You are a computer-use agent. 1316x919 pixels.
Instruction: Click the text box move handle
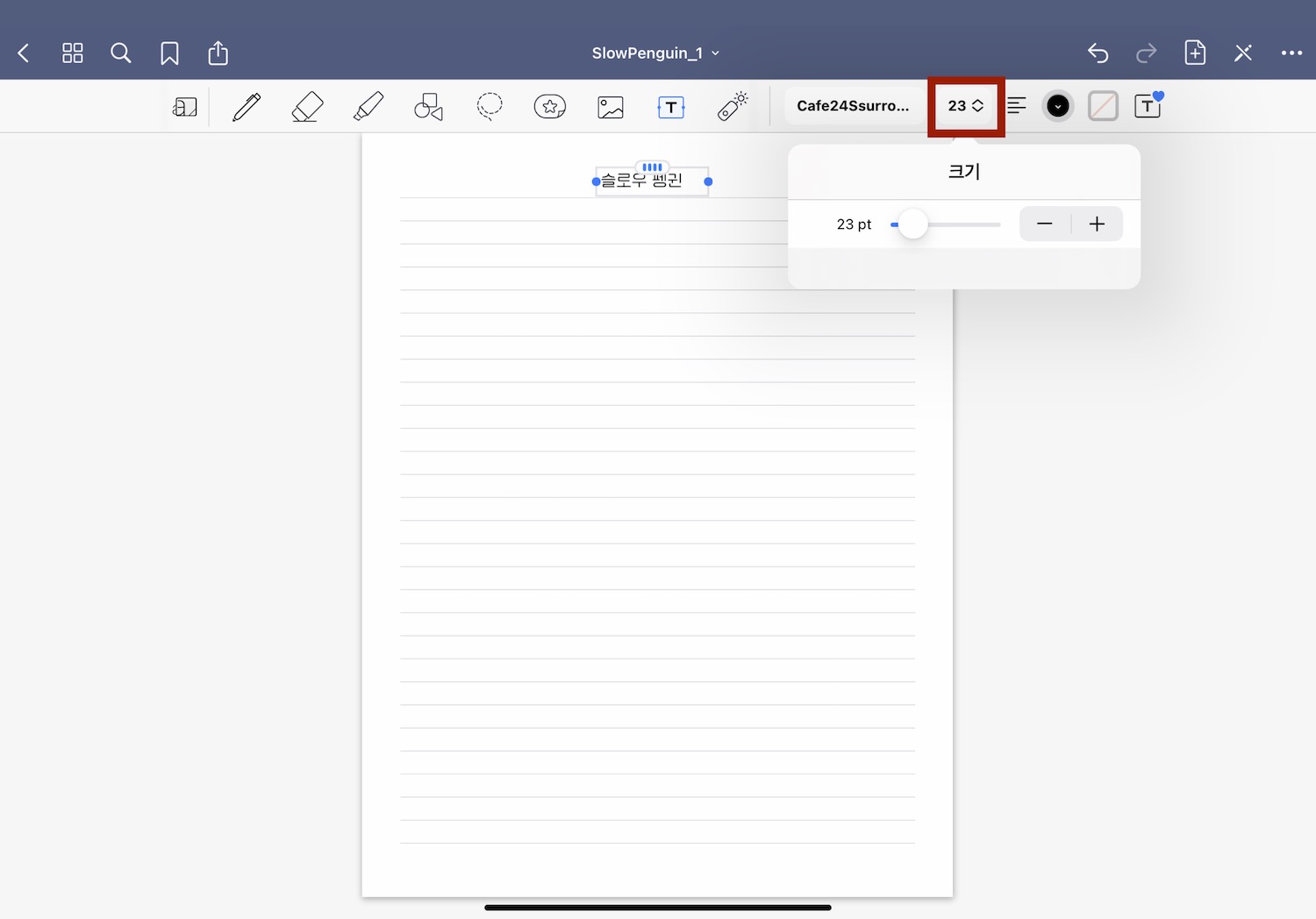[x=652, y=167]
